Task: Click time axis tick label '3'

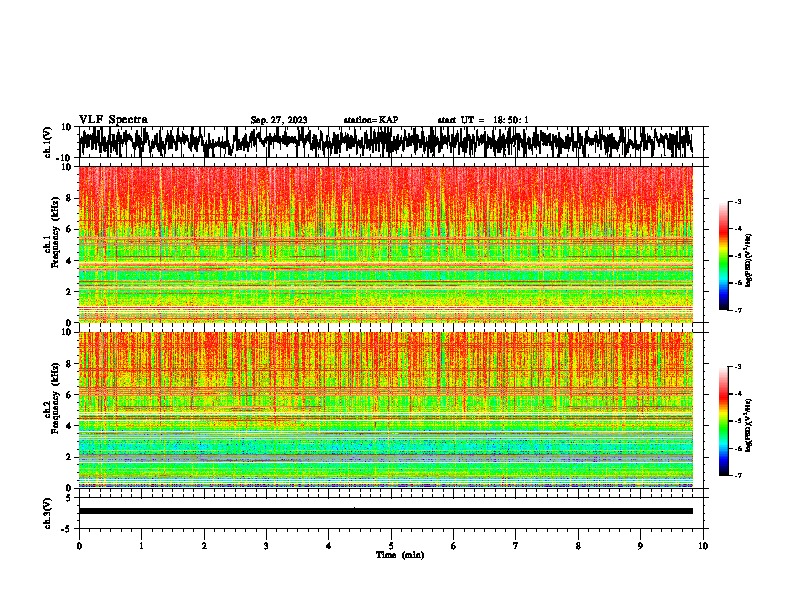Action: tap(266, 546)
